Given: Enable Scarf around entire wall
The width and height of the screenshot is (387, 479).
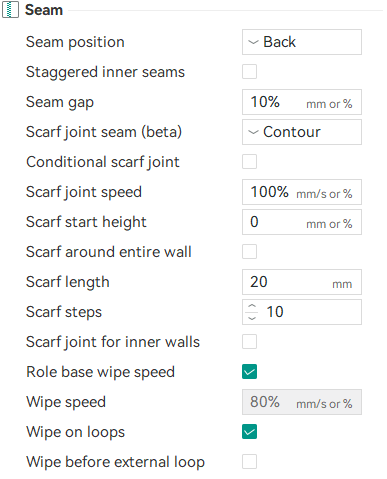Looking at the screenshot, I should 249,252.
